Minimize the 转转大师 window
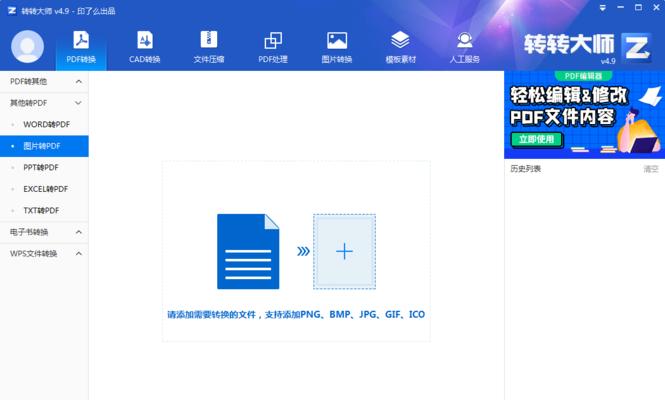Viewport: 665px width, 400px height. pyautogui.click(x=620, y=8)
